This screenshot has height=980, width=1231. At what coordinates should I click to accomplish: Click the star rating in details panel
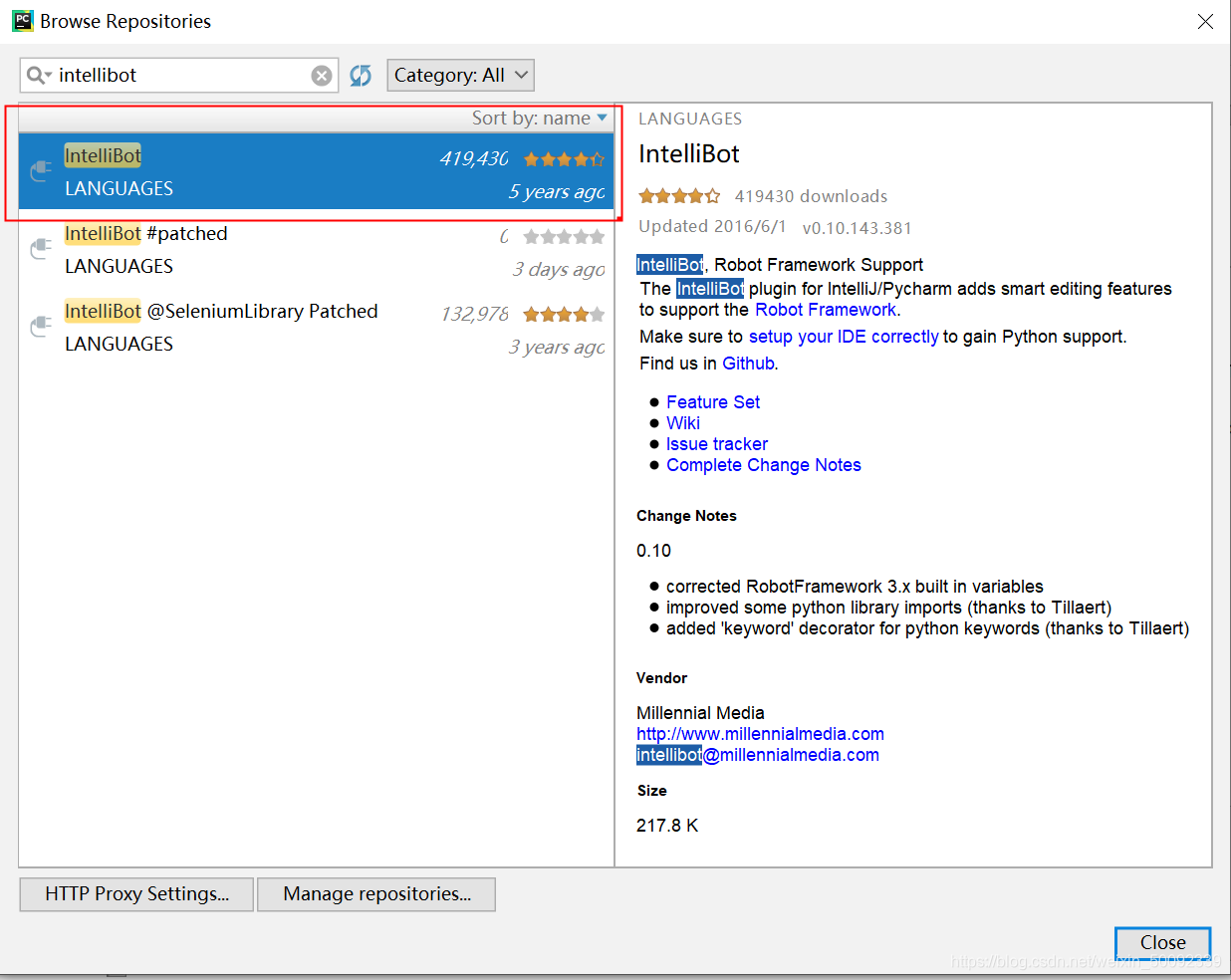679,196
